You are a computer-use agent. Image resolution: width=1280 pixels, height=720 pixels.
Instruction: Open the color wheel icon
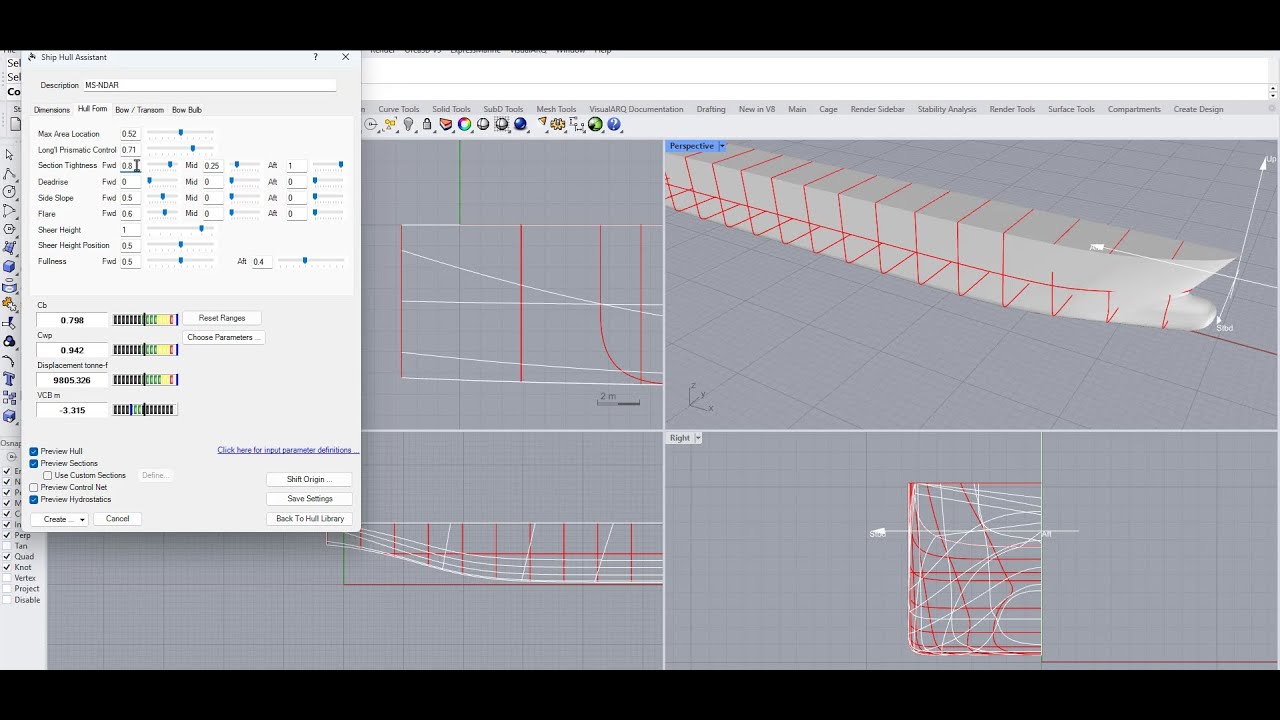tap(465, 125)
